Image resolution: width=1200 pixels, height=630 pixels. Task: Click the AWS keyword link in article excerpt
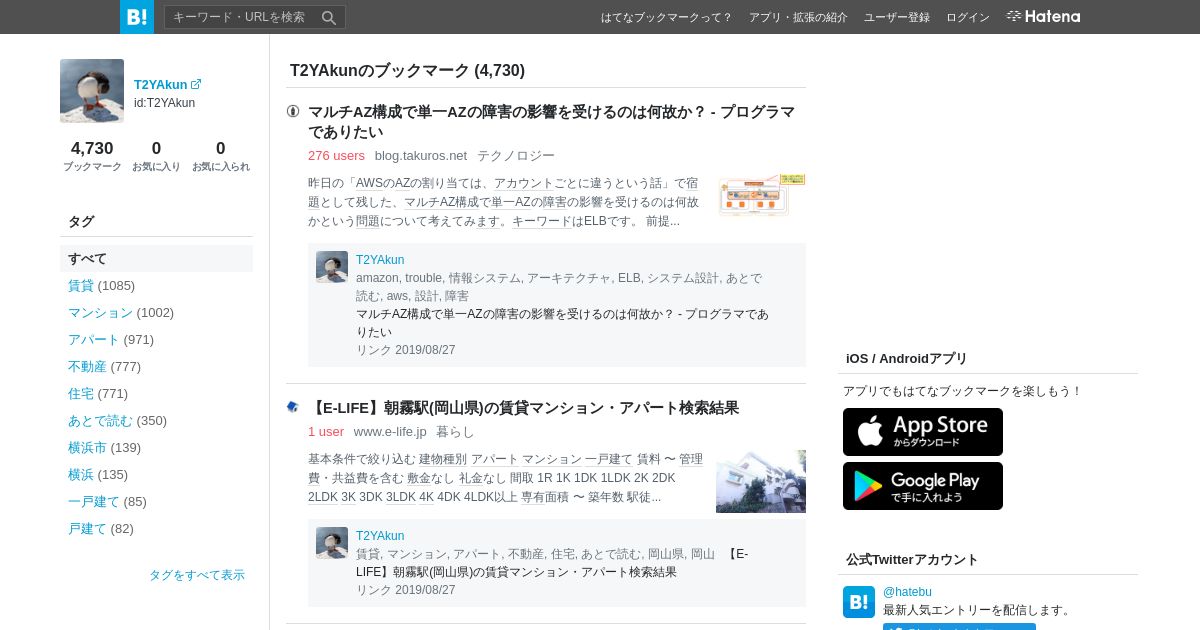[369, 183]
